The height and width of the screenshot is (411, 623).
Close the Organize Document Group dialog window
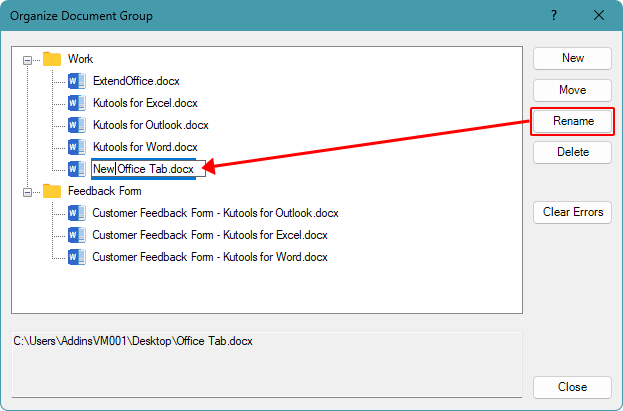(599, 16)
